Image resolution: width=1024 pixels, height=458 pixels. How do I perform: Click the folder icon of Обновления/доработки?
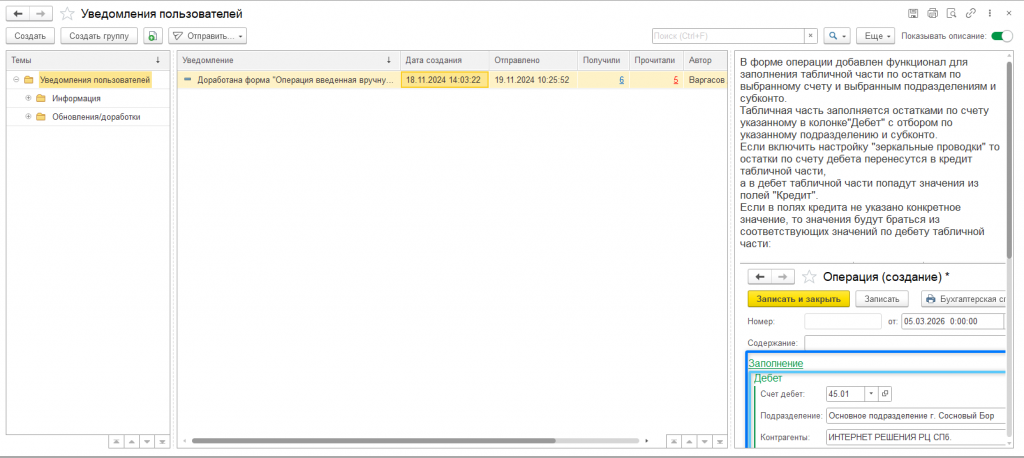(x=40, y=117)
